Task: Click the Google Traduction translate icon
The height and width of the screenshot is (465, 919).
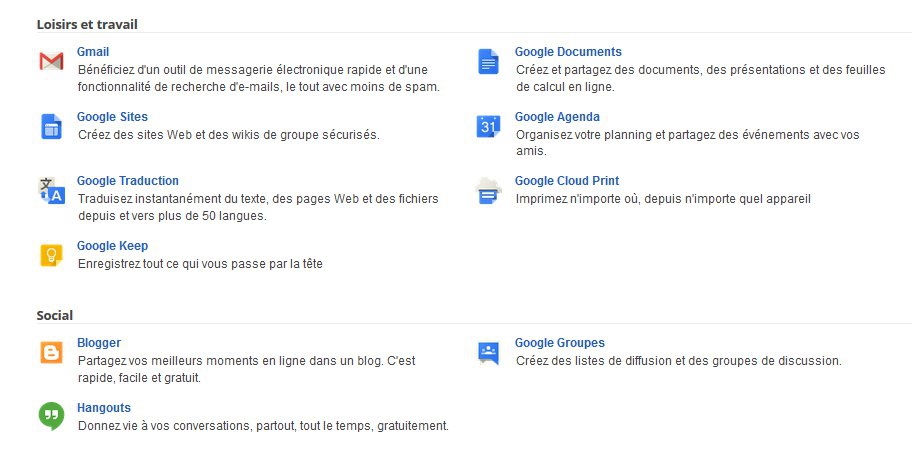Action: click(x=52, y=191)
